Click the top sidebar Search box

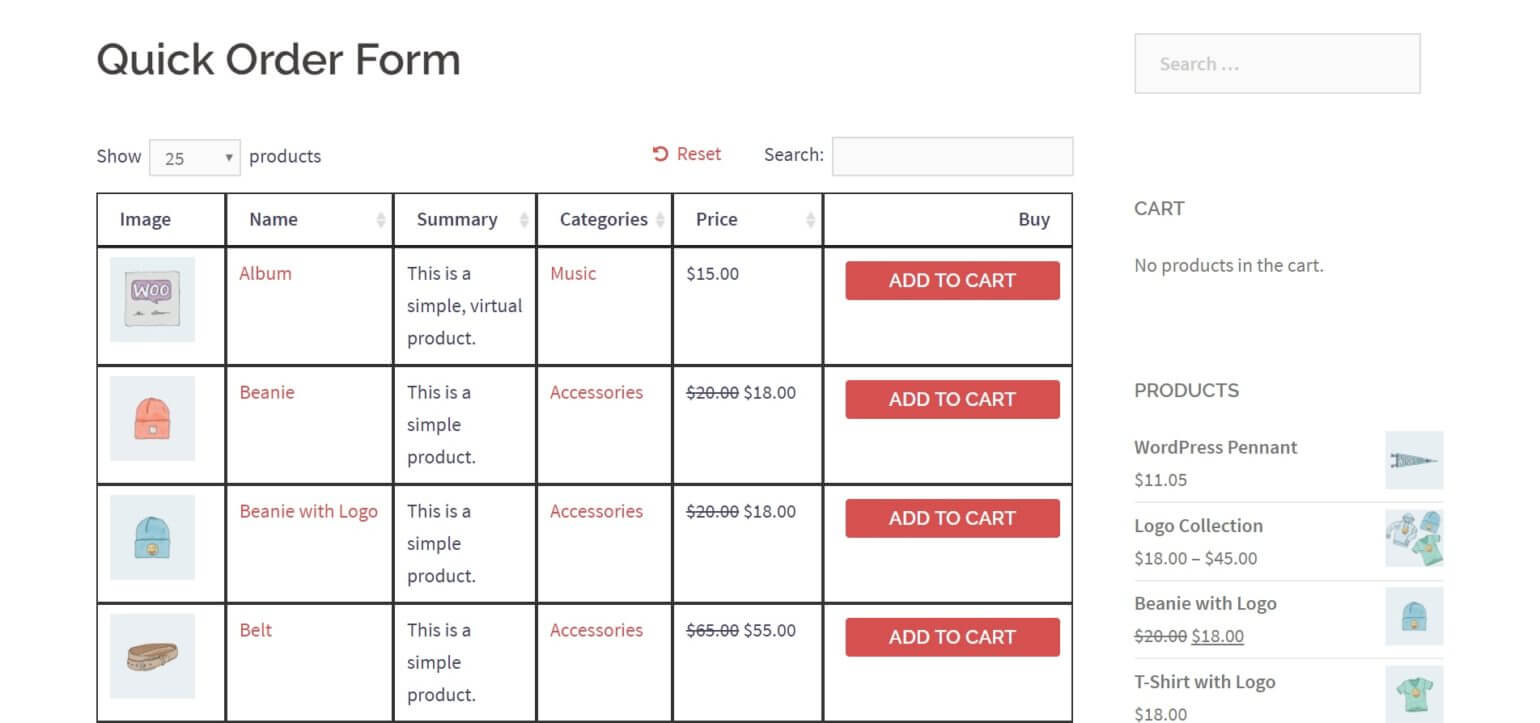tap(1277, 64)
